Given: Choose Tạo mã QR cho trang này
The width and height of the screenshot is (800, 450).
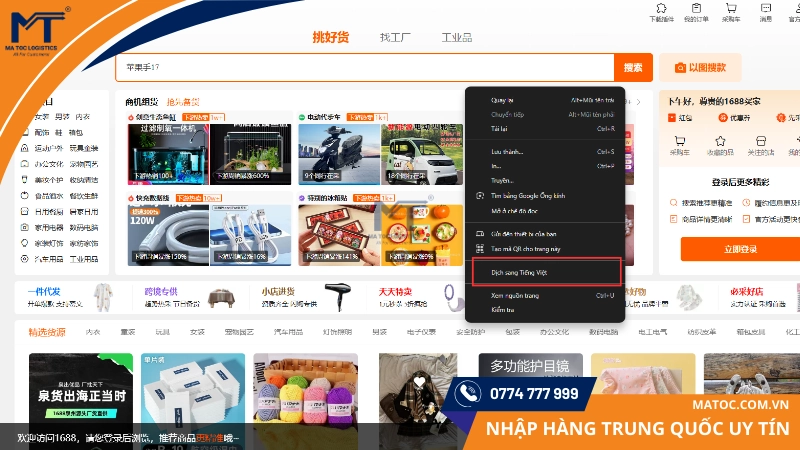Looking at the screenshot, I should tap(545, 249).
